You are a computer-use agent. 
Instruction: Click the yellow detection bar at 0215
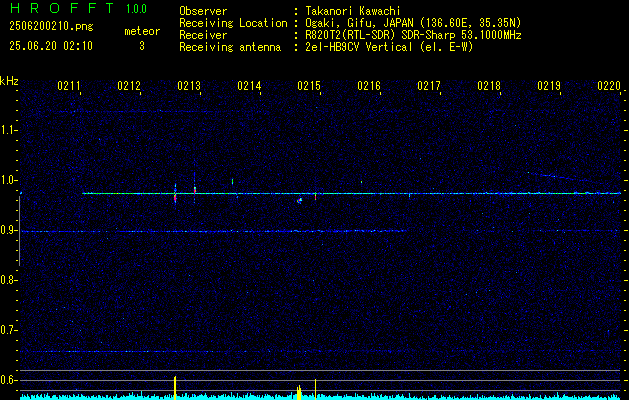[x=315, y=389]
